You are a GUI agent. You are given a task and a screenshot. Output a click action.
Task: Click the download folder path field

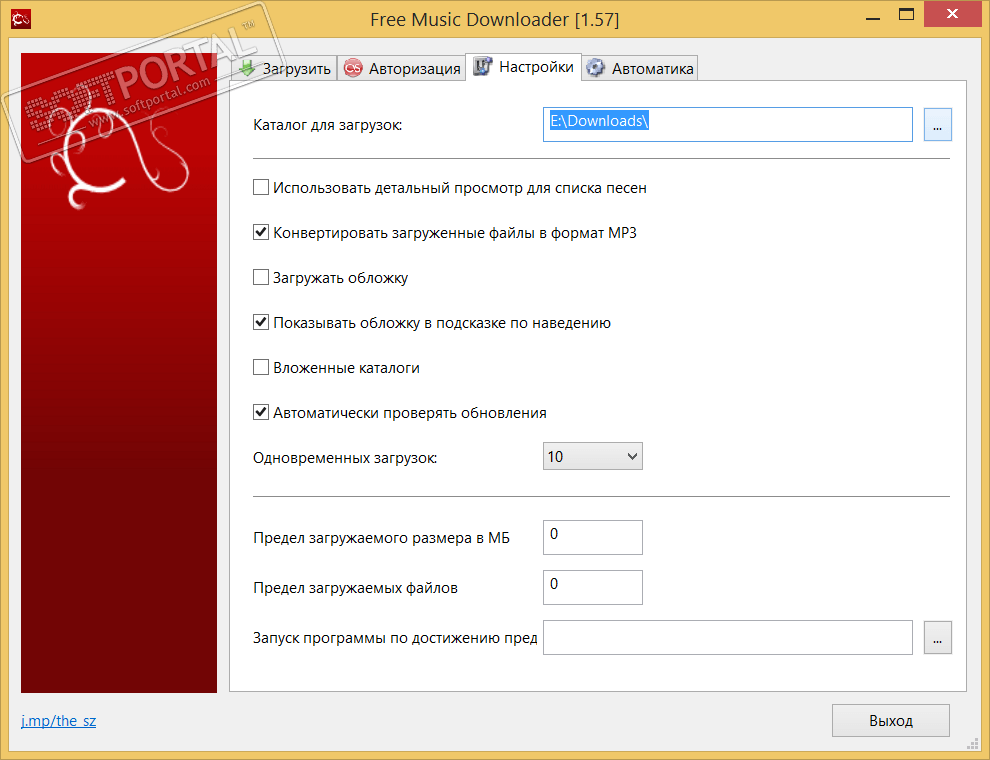click(x=727, y=124)
